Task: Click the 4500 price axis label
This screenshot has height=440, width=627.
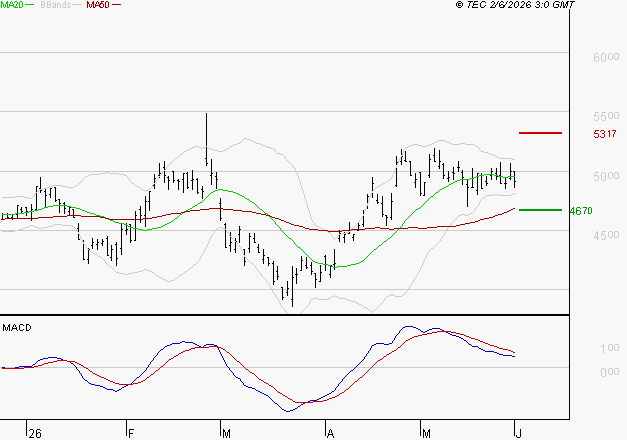Action: tap(606, 235)
